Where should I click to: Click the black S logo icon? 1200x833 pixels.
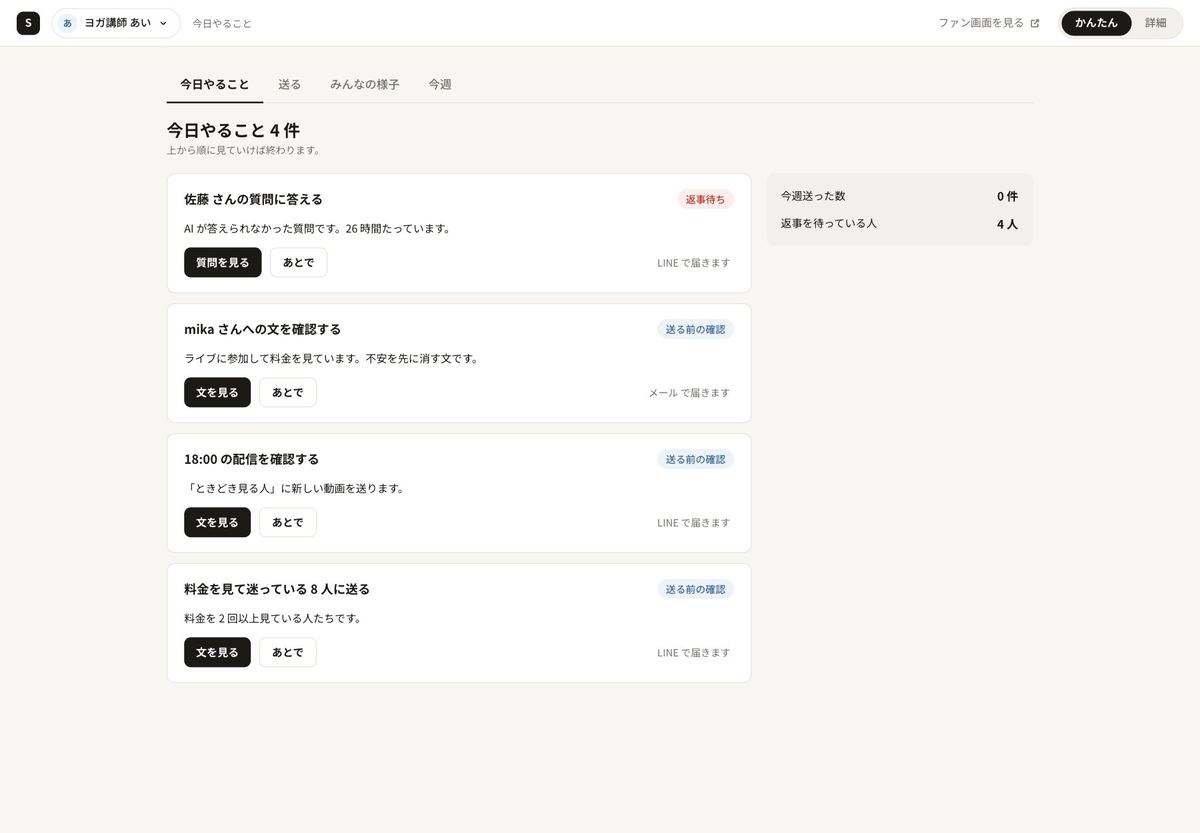[x=28, y=23]
